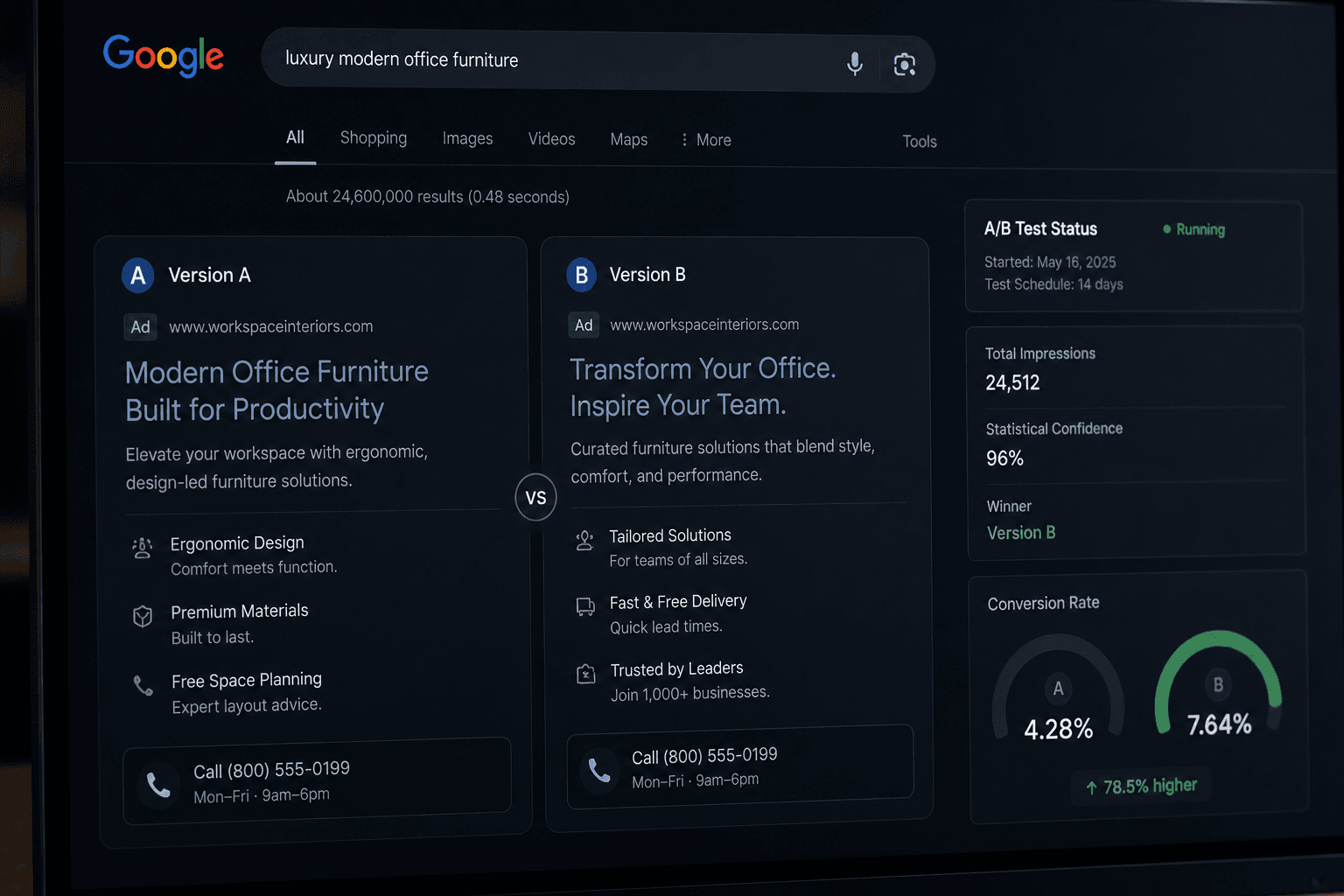This screenshot has height=896, width=1344.
Task: Click the VS circle between versions
Action: click(x=536, y=498)
